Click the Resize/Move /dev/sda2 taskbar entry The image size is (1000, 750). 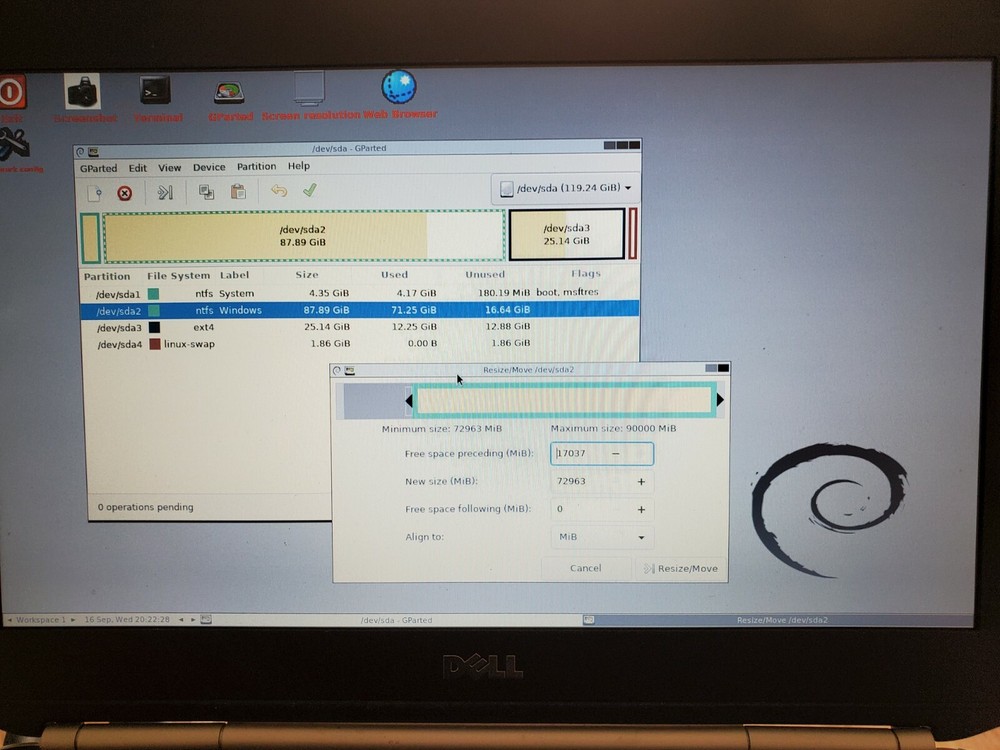click(x=781, y=620)
